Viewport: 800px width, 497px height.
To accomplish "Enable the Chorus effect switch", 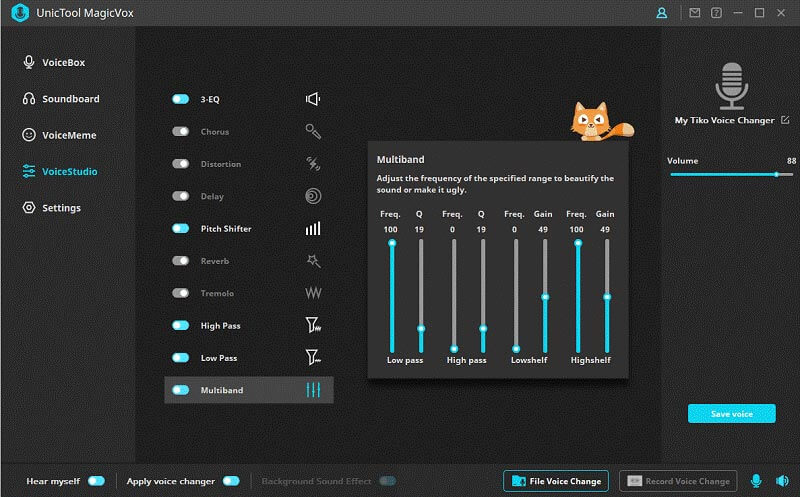I will coord(181,132).
